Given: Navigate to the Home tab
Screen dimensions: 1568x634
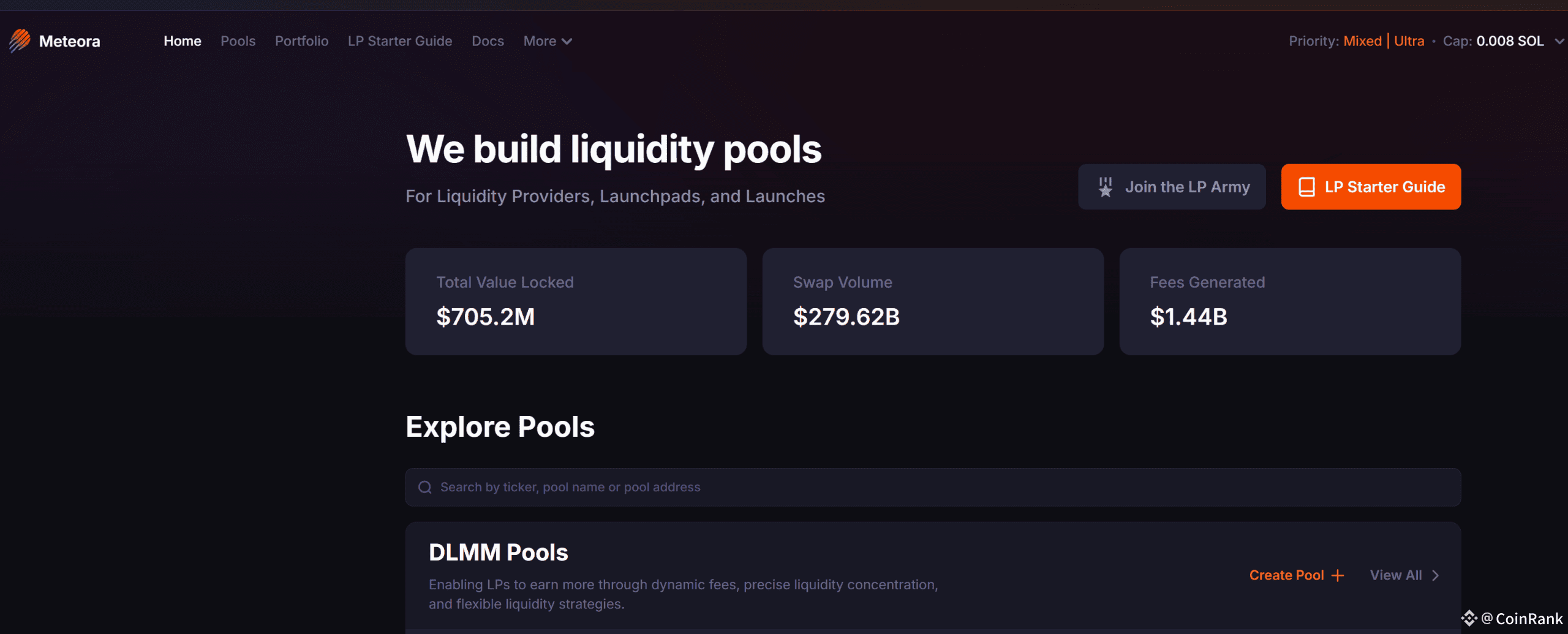Looking at the screenshot, I should pos(182,41).
